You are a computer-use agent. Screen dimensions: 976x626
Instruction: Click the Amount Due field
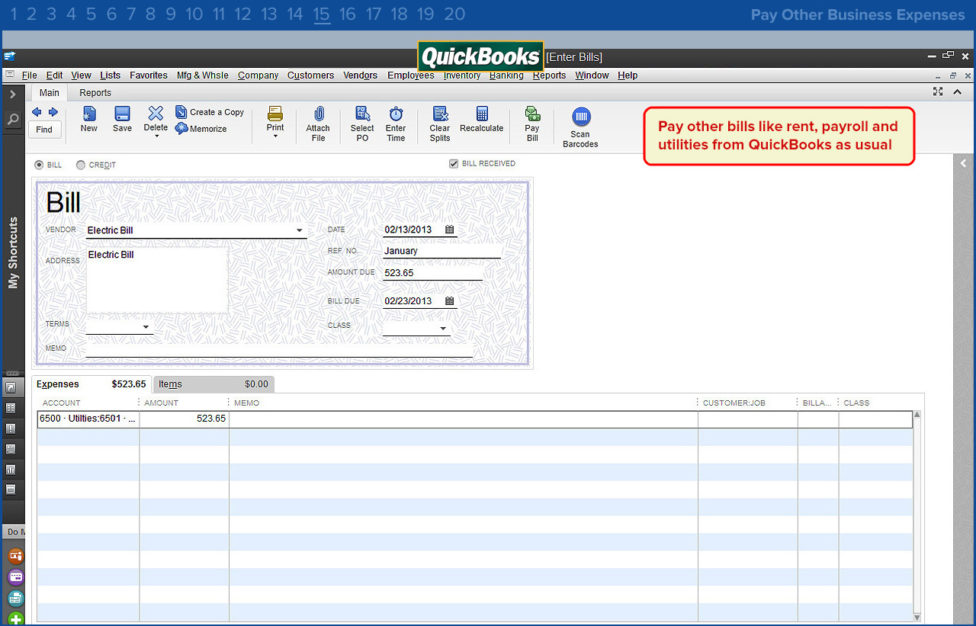[x=433, y=273]
